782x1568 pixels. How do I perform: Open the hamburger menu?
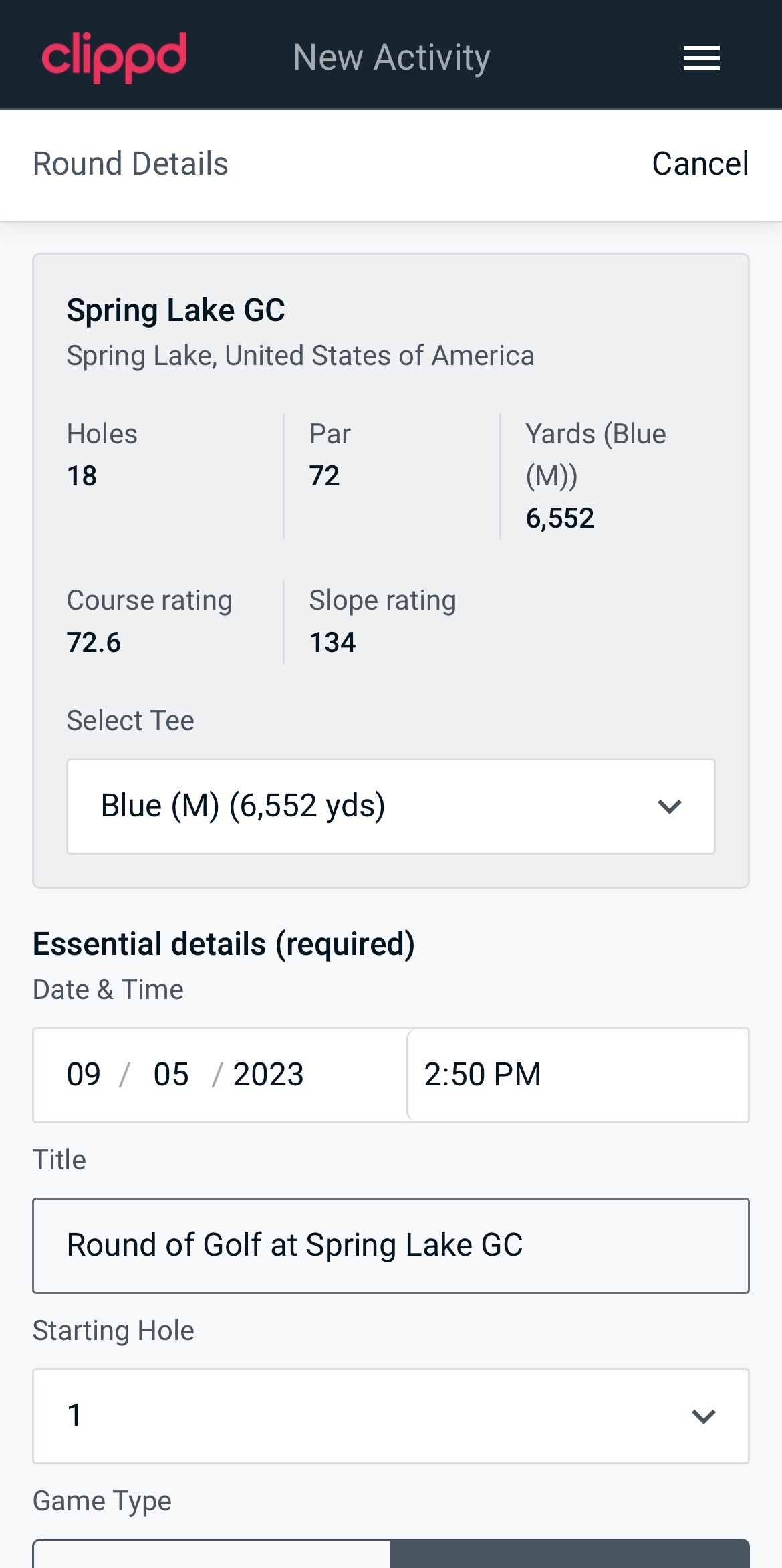pyautogui.click(x=701, y=58)
